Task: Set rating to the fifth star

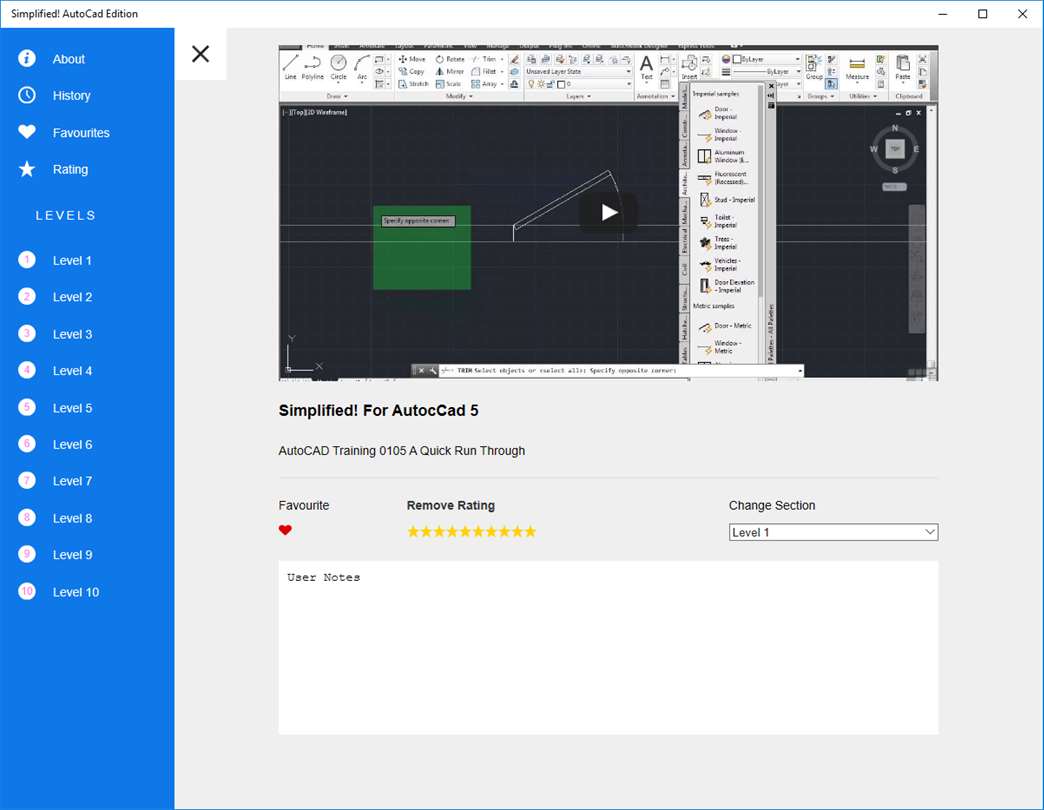Action: pos(465,531)
